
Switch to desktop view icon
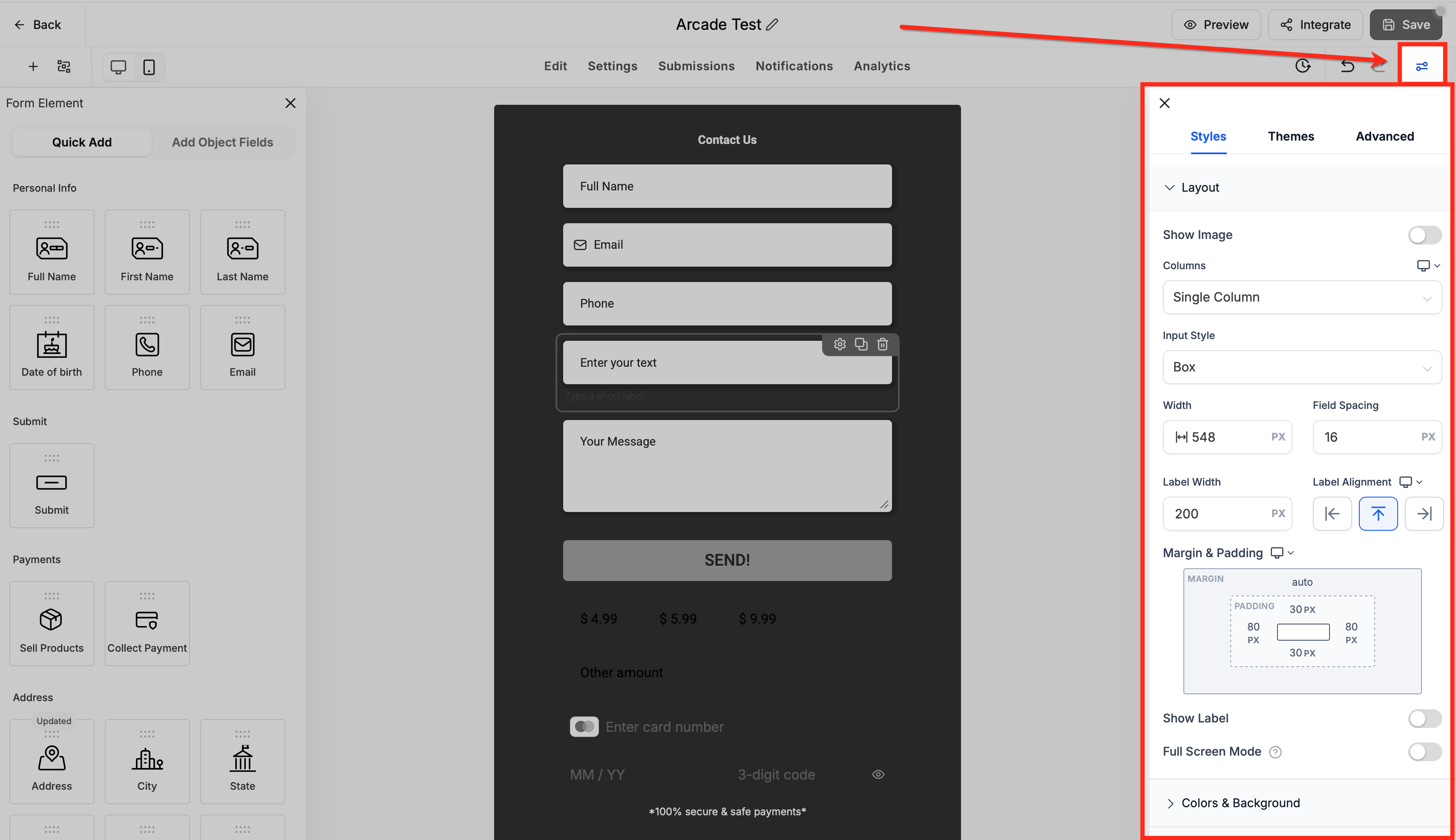point(118,67)
